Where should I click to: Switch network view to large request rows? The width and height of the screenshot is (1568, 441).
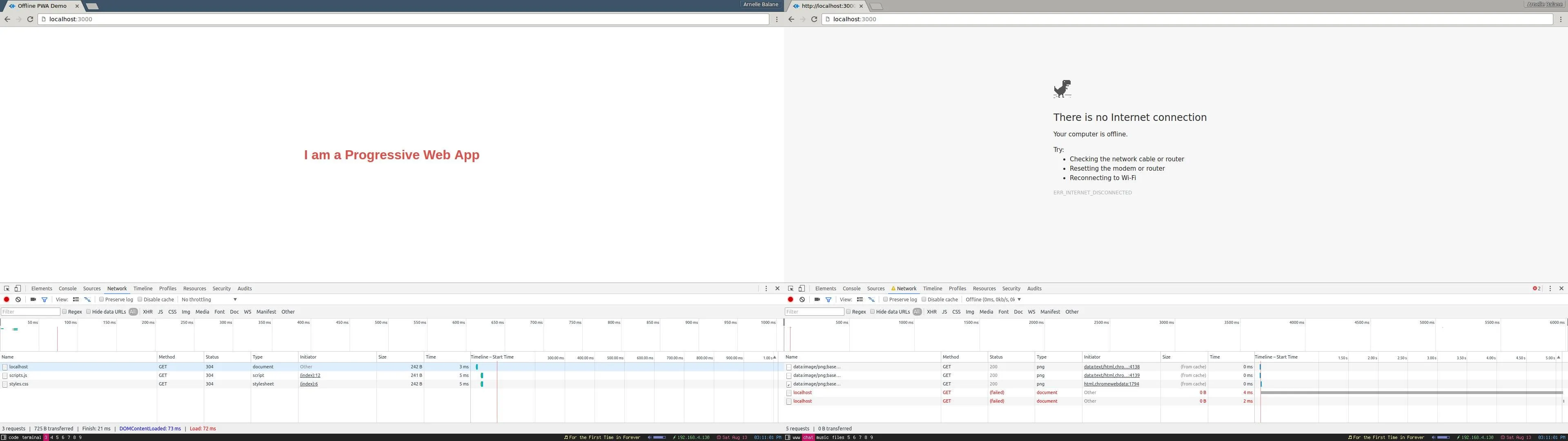click(76, 299)
